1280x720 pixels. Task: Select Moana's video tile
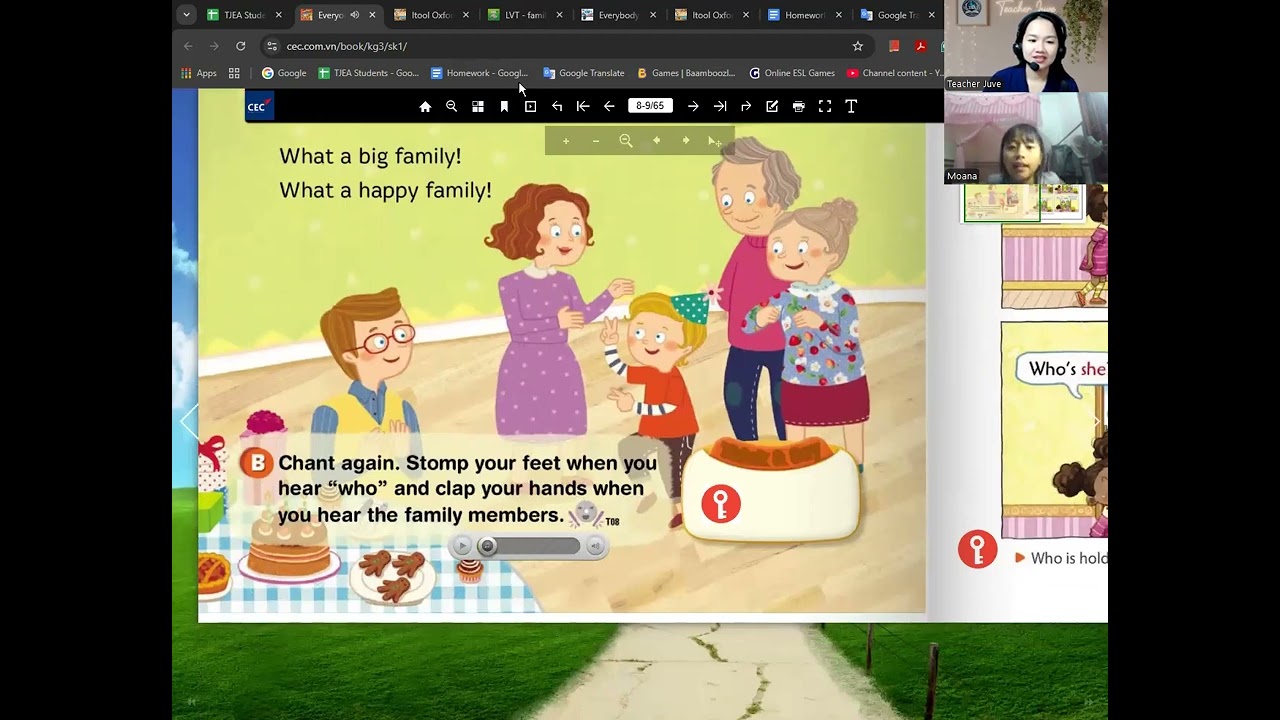tap(1026, 138)
